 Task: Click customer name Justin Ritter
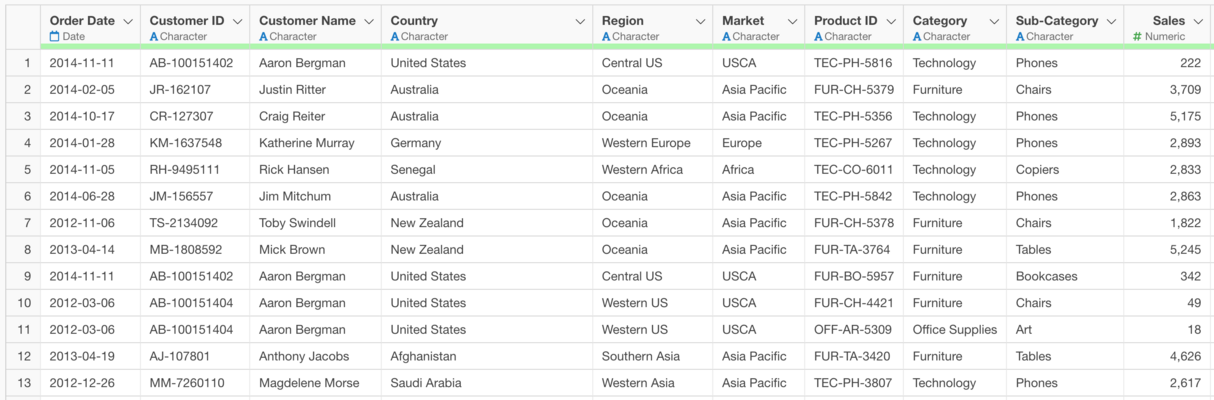point(292,90)
